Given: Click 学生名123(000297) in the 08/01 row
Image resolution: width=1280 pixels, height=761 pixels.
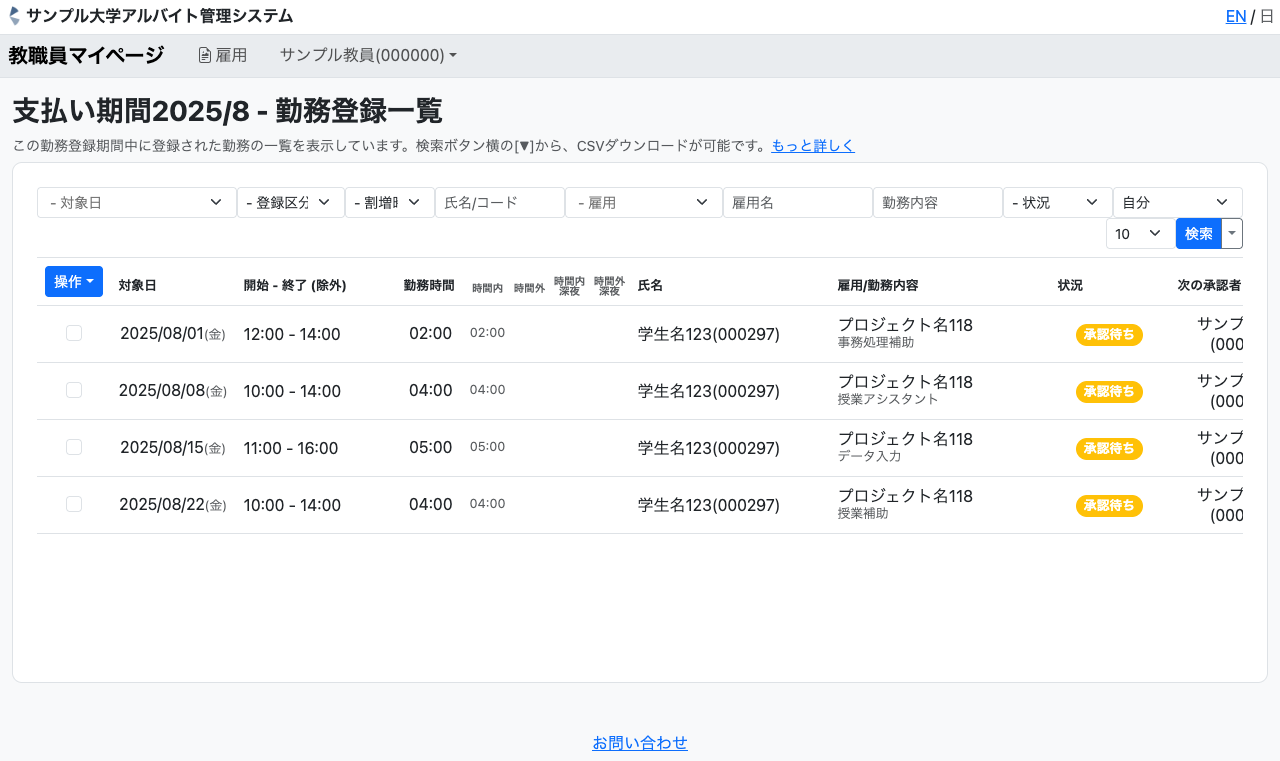Looking at the screenshot, I should point(709,334).
